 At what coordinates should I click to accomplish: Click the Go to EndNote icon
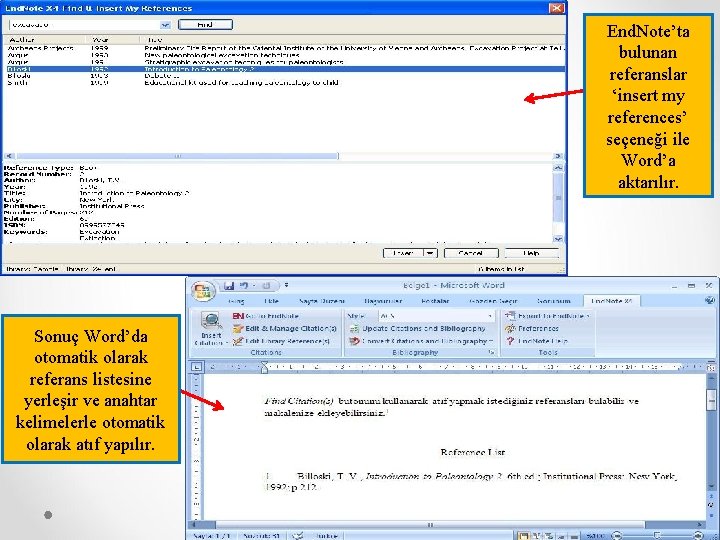tap(238, 316)
